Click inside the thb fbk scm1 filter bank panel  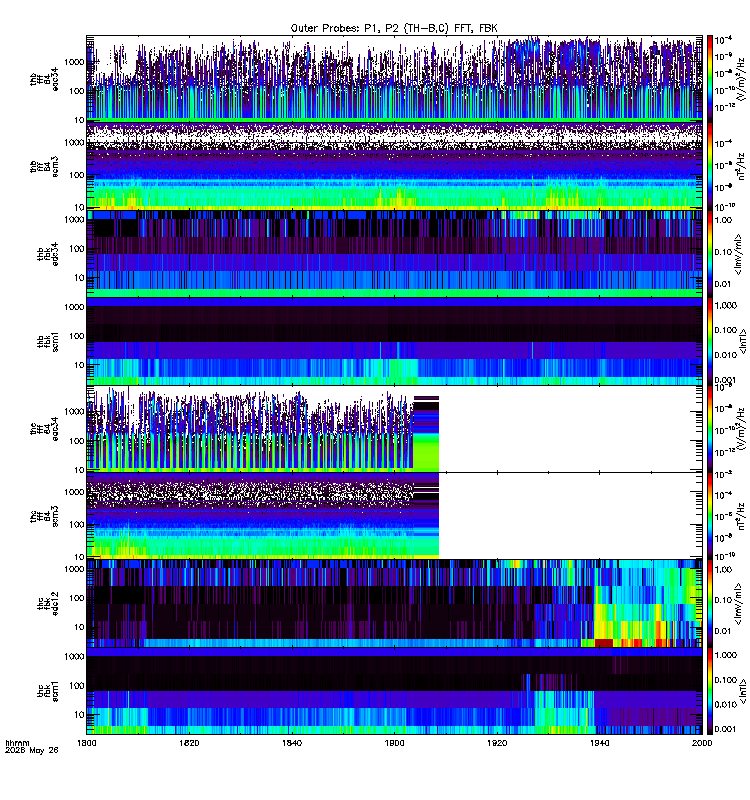coord(394,341)
